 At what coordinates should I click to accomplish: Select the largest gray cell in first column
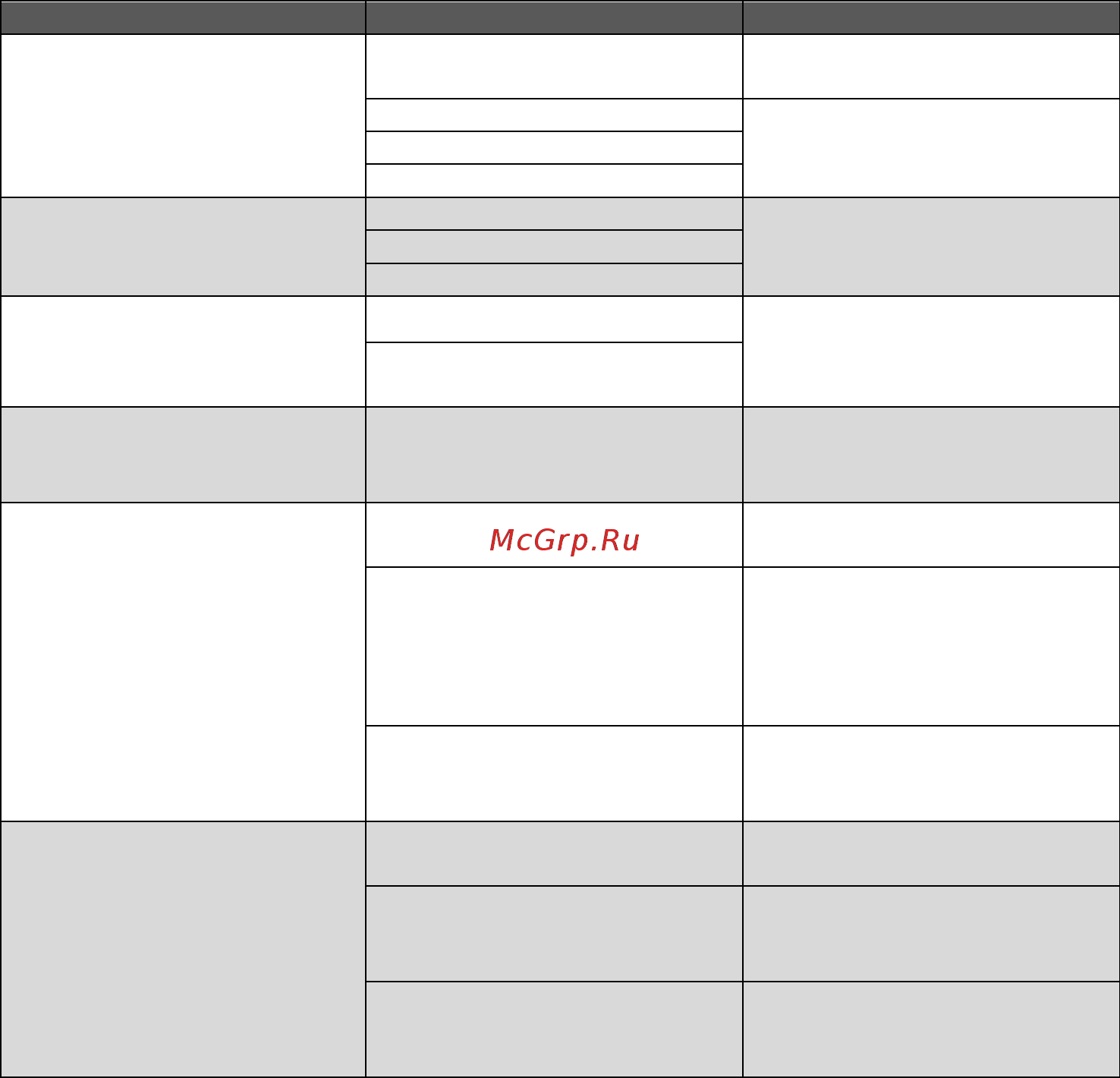point(183,949)
